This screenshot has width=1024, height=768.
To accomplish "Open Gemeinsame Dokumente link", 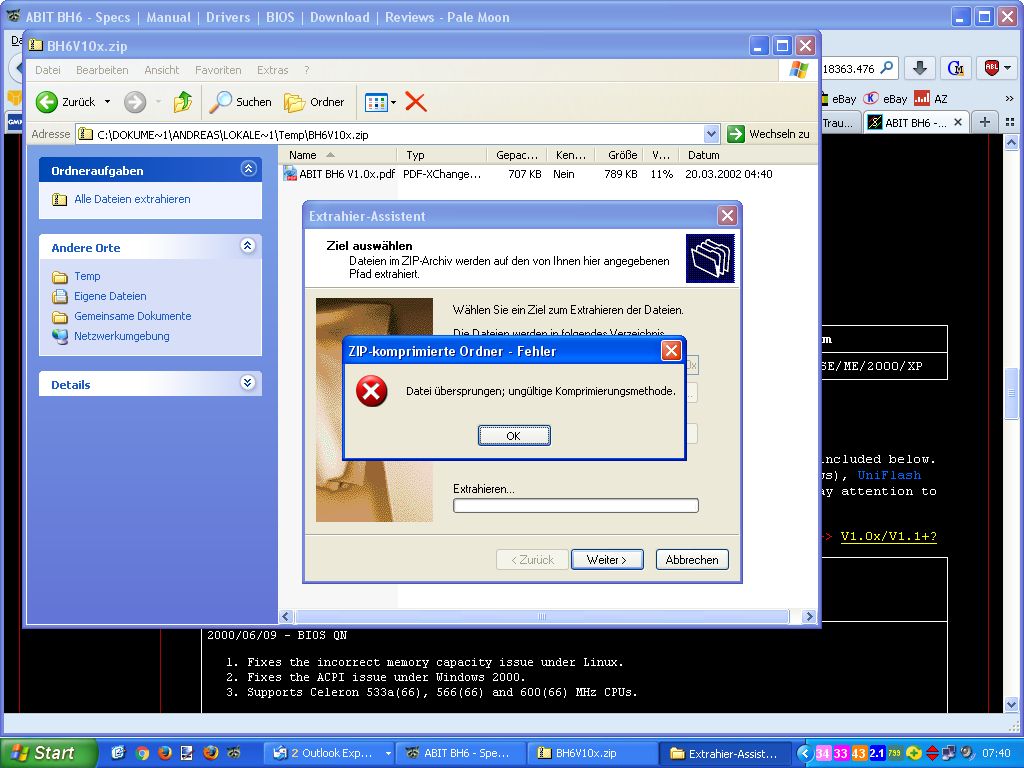I will pyautogui.click(x=133, y=316).
